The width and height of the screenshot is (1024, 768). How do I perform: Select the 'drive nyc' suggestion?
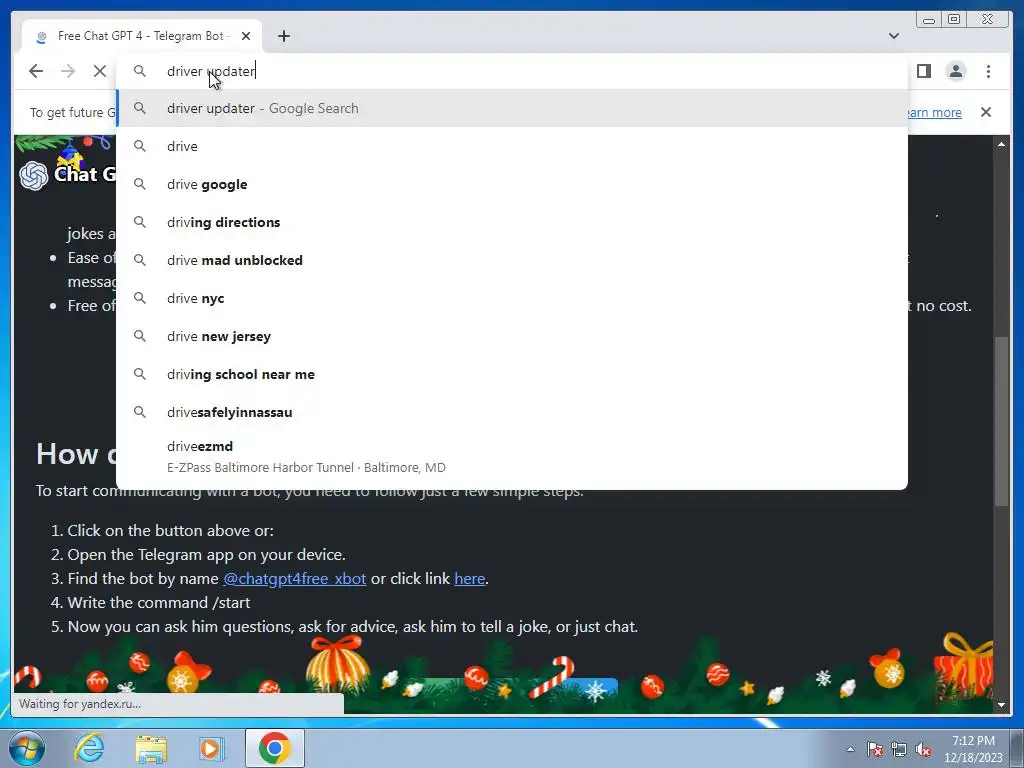(x=512, y=298)
